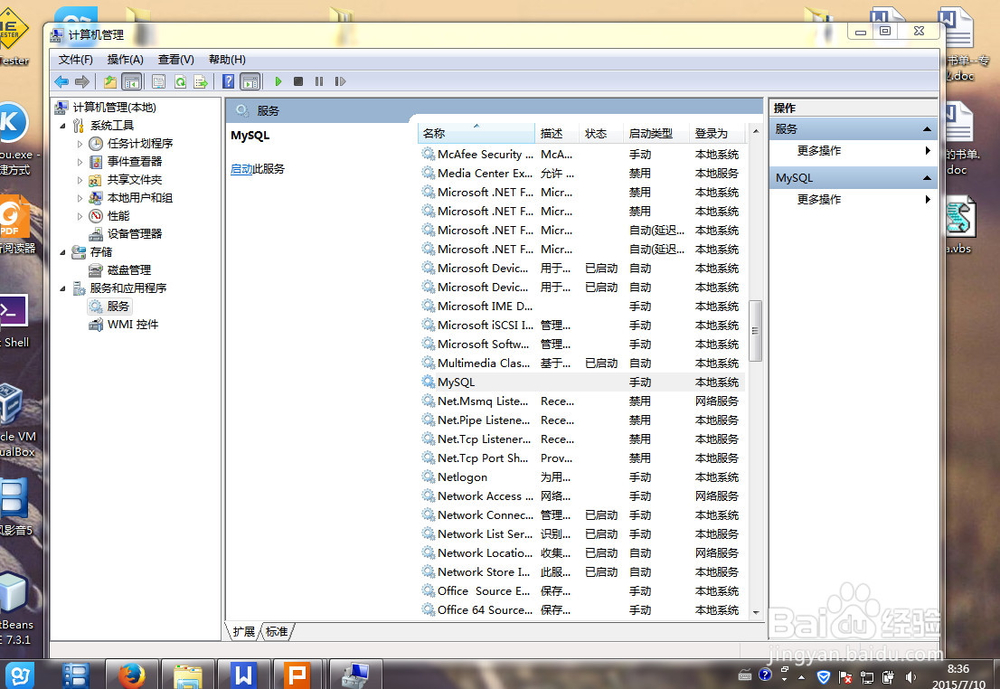Open the 查看(V) menu
Image resolution: width=1000 pixels, height=689 pixels.
[176, 59]
